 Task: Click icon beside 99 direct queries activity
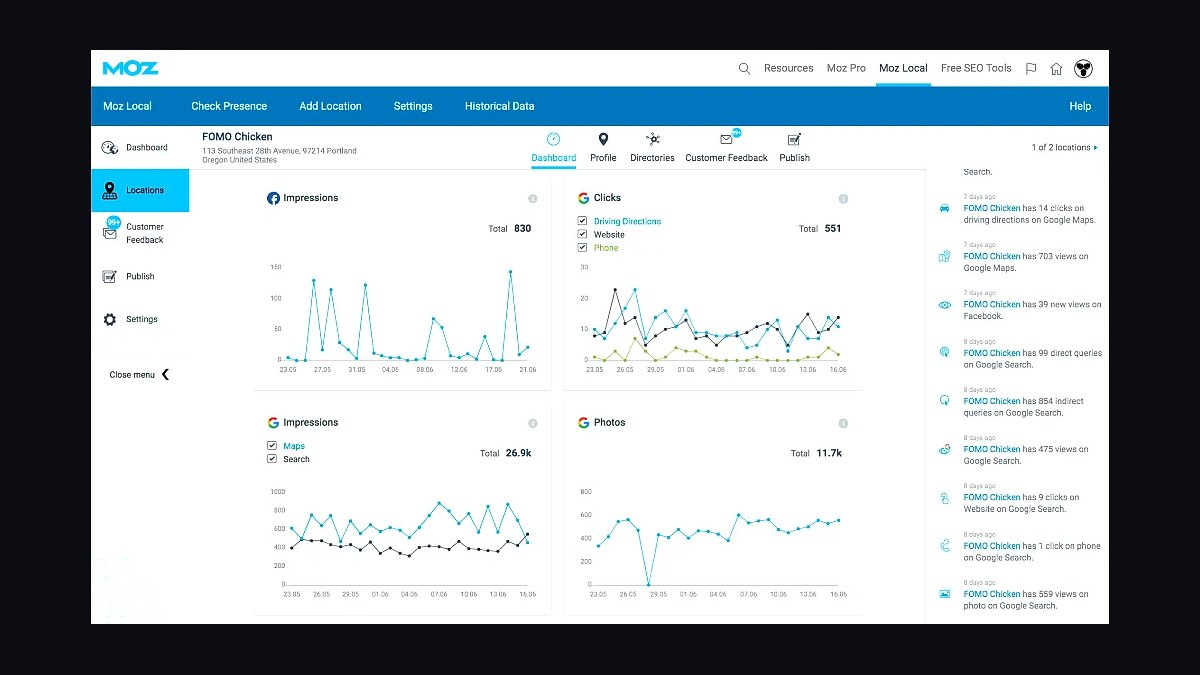click(944, 353)
